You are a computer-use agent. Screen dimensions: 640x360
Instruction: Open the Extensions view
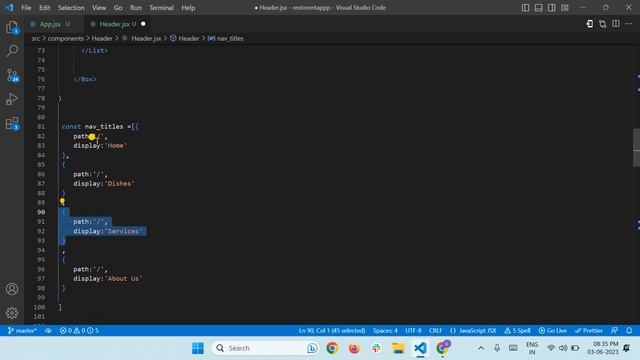click(12, 123)
